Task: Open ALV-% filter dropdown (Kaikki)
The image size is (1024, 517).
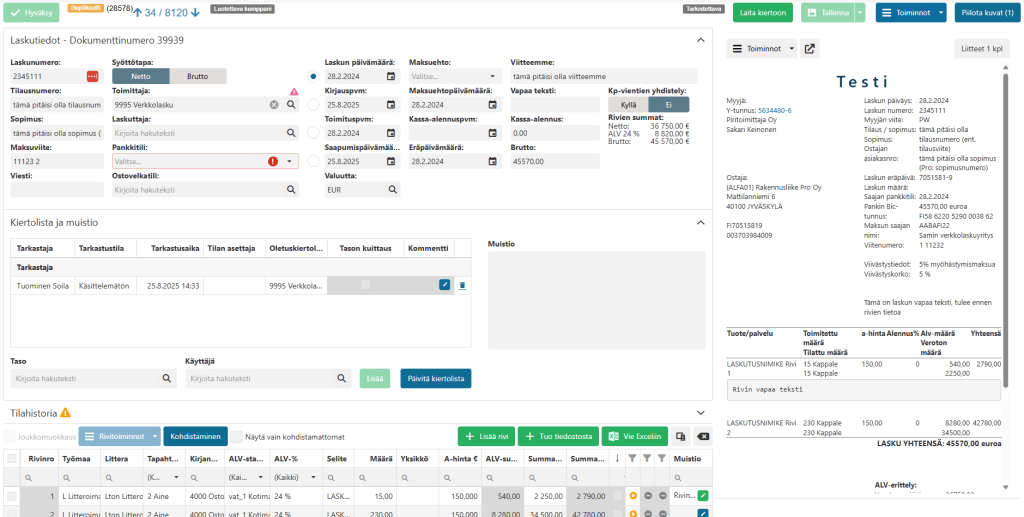Action: 293,477
